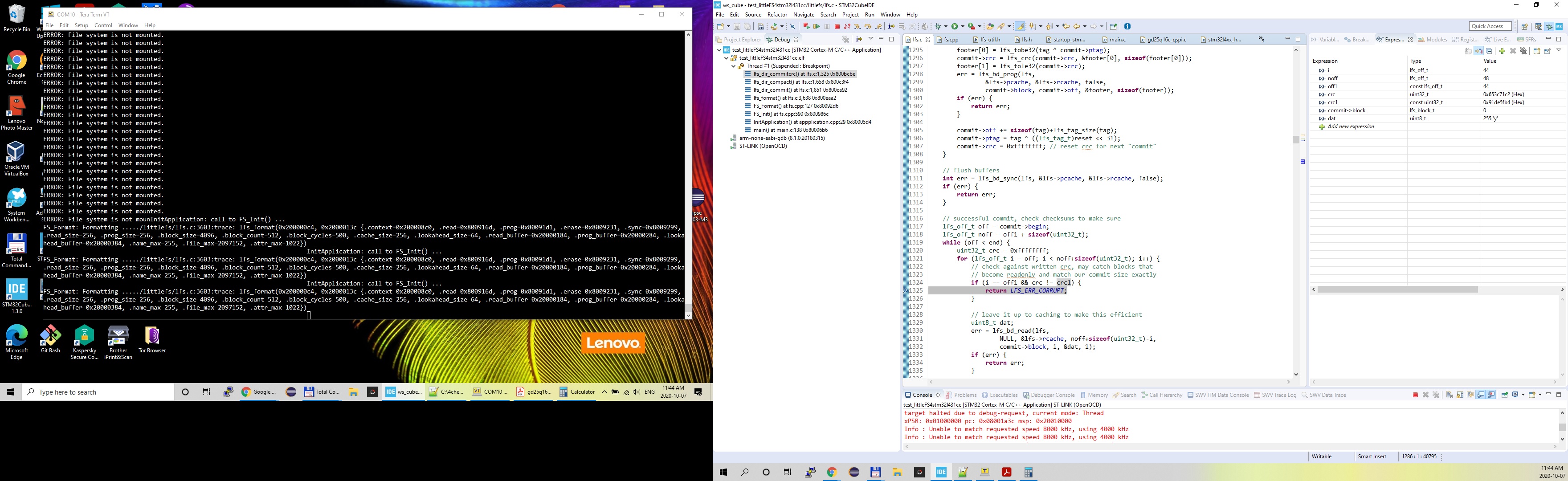Viewport: 1568px width, 481px height.
Task: Add a new watch with the green plus icon
Action: pyautogui.click(x=1502, y=51)
